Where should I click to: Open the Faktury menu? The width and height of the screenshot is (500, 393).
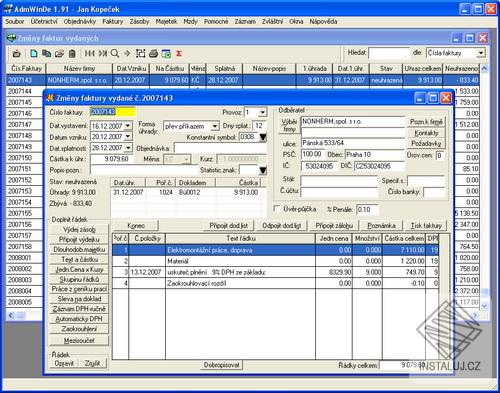coord(113,22)
